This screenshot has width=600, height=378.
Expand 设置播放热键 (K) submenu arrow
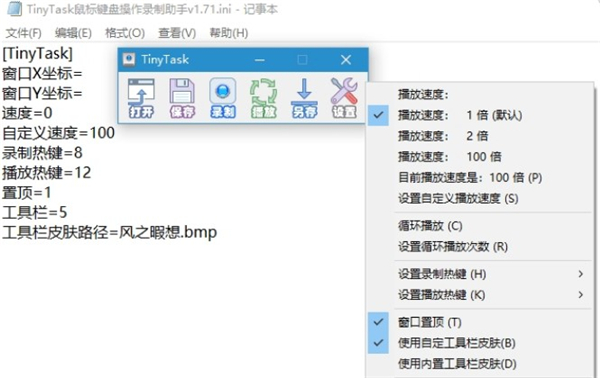(x=580, y=295)
